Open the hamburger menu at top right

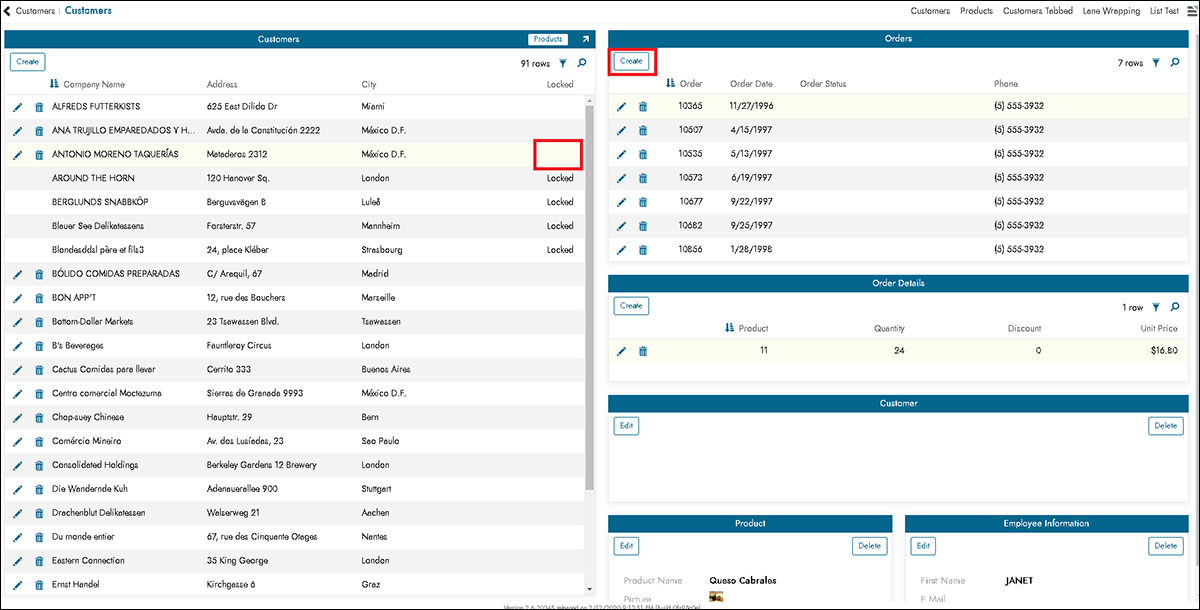click(x=1191, y=11)
